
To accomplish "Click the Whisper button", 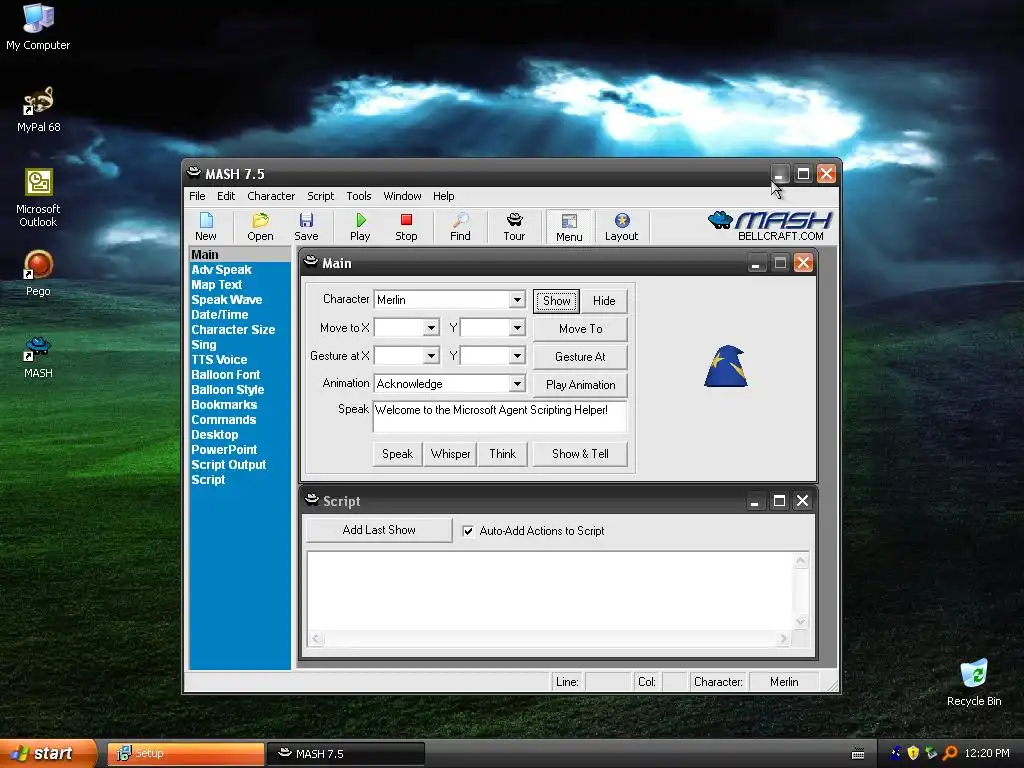I will click(x=450, y=454).
